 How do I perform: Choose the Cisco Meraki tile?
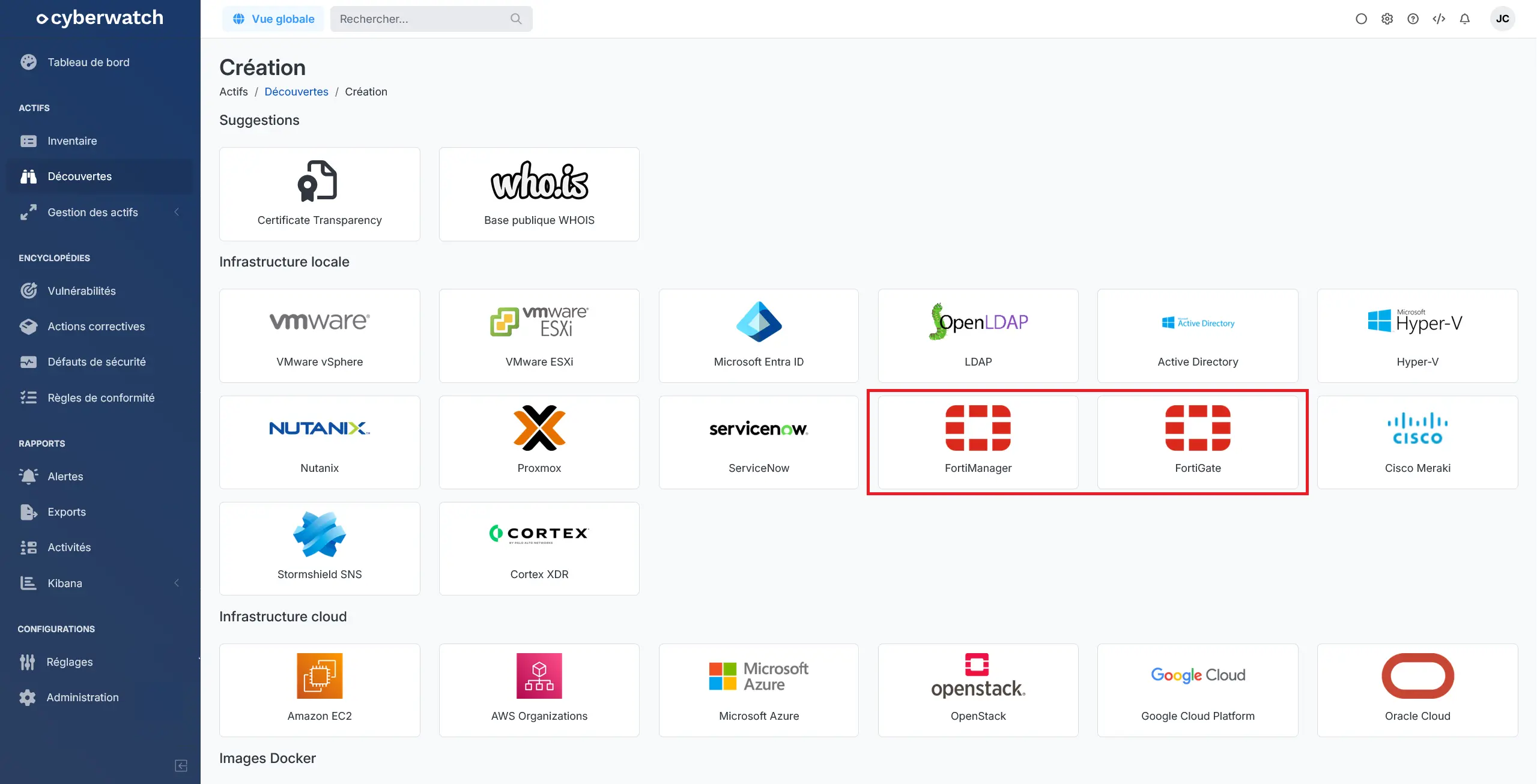click(1417, 442)
